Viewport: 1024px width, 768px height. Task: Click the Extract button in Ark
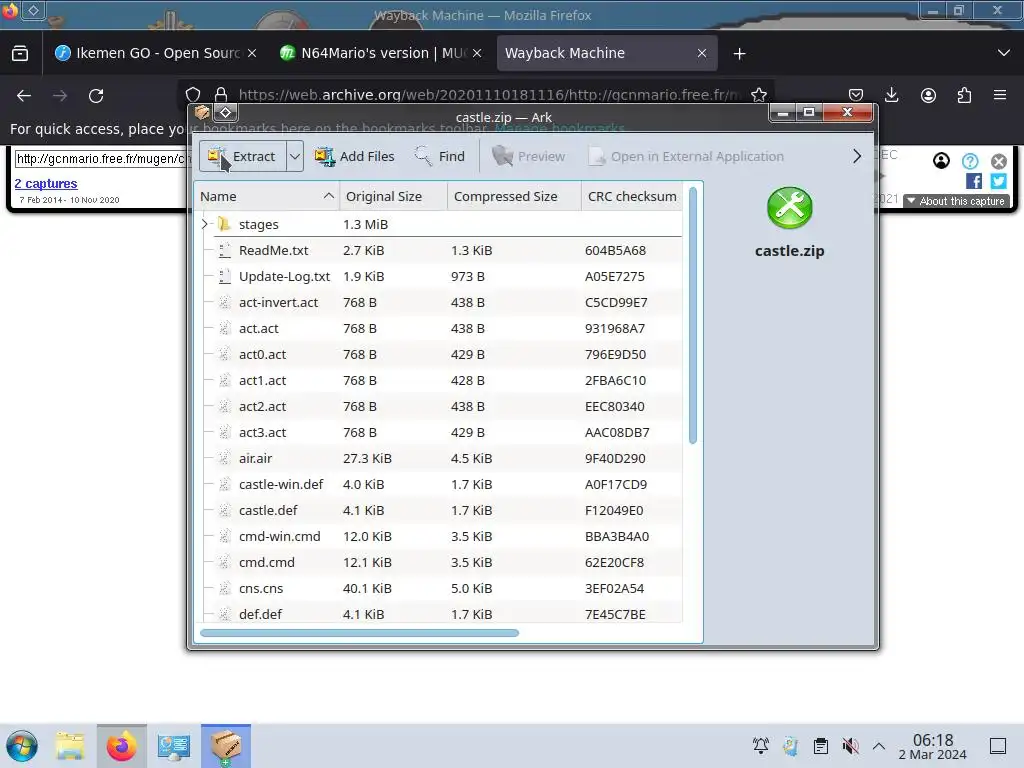[x=242, y=157]
